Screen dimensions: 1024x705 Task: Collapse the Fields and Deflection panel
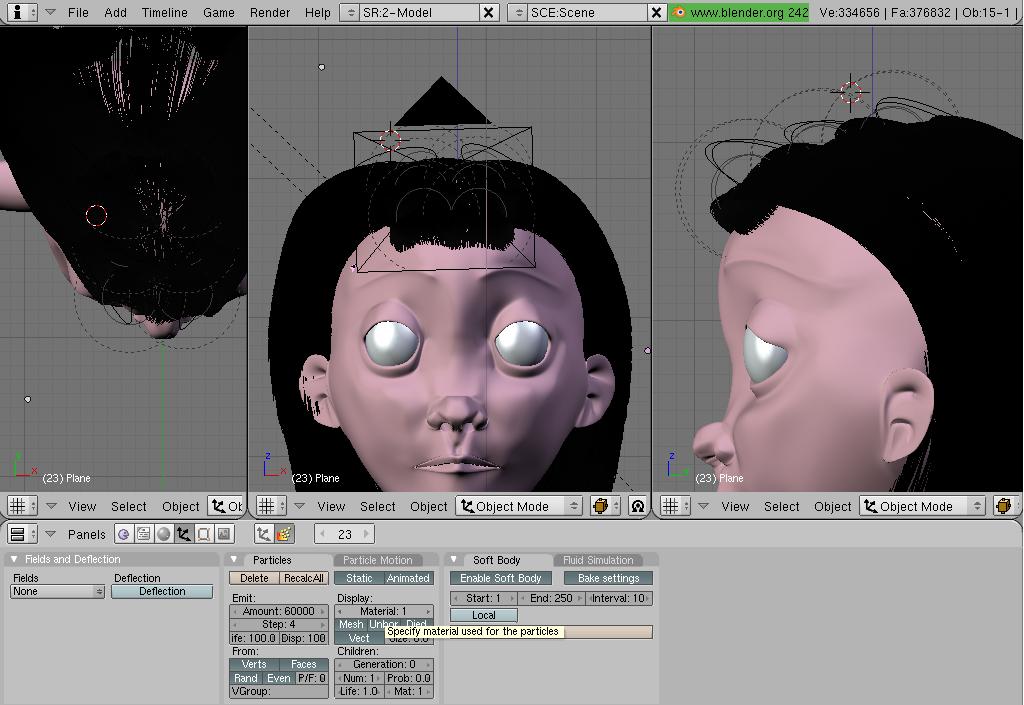tap(14, 559)
